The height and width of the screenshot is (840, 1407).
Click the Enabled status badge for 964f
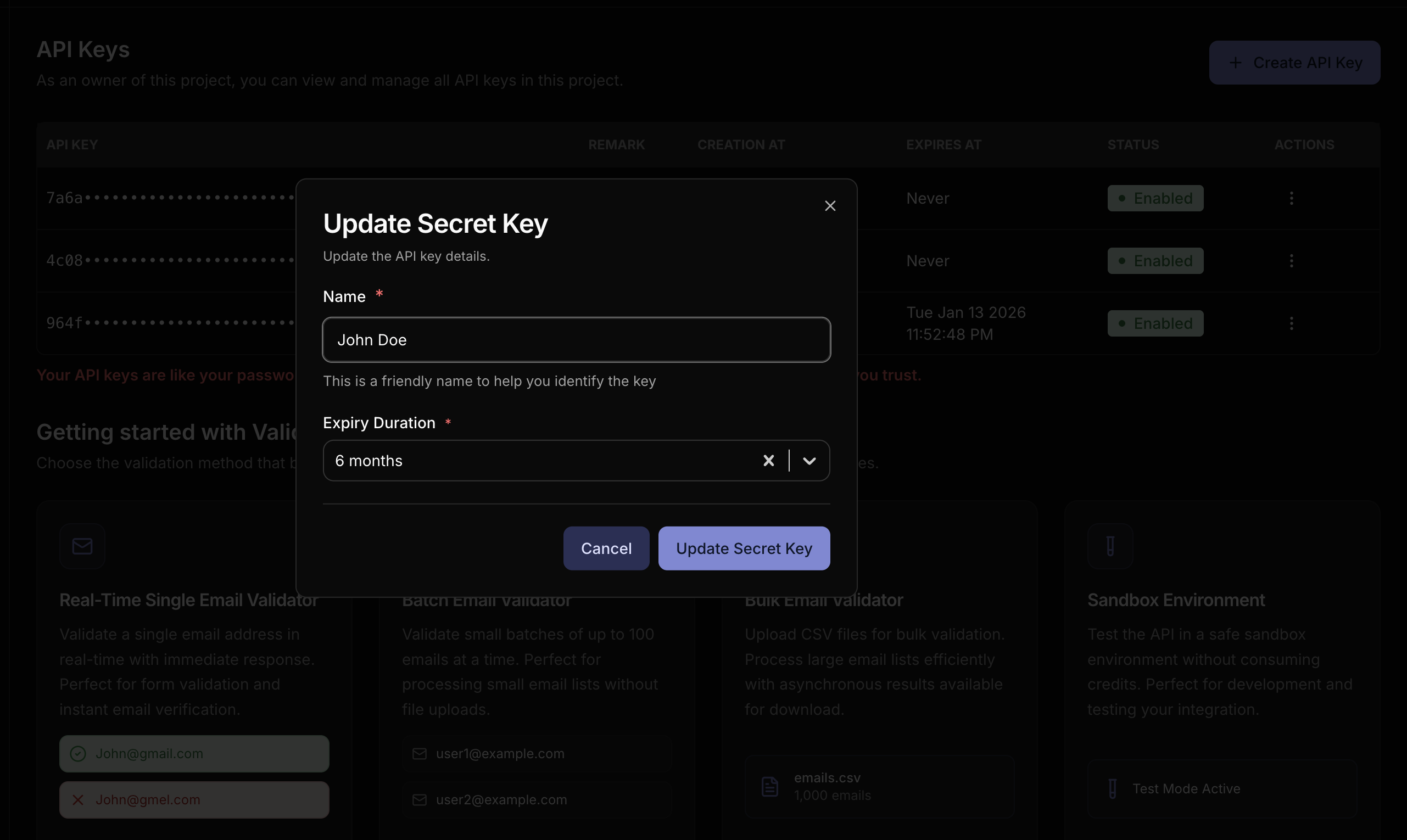1155,323
